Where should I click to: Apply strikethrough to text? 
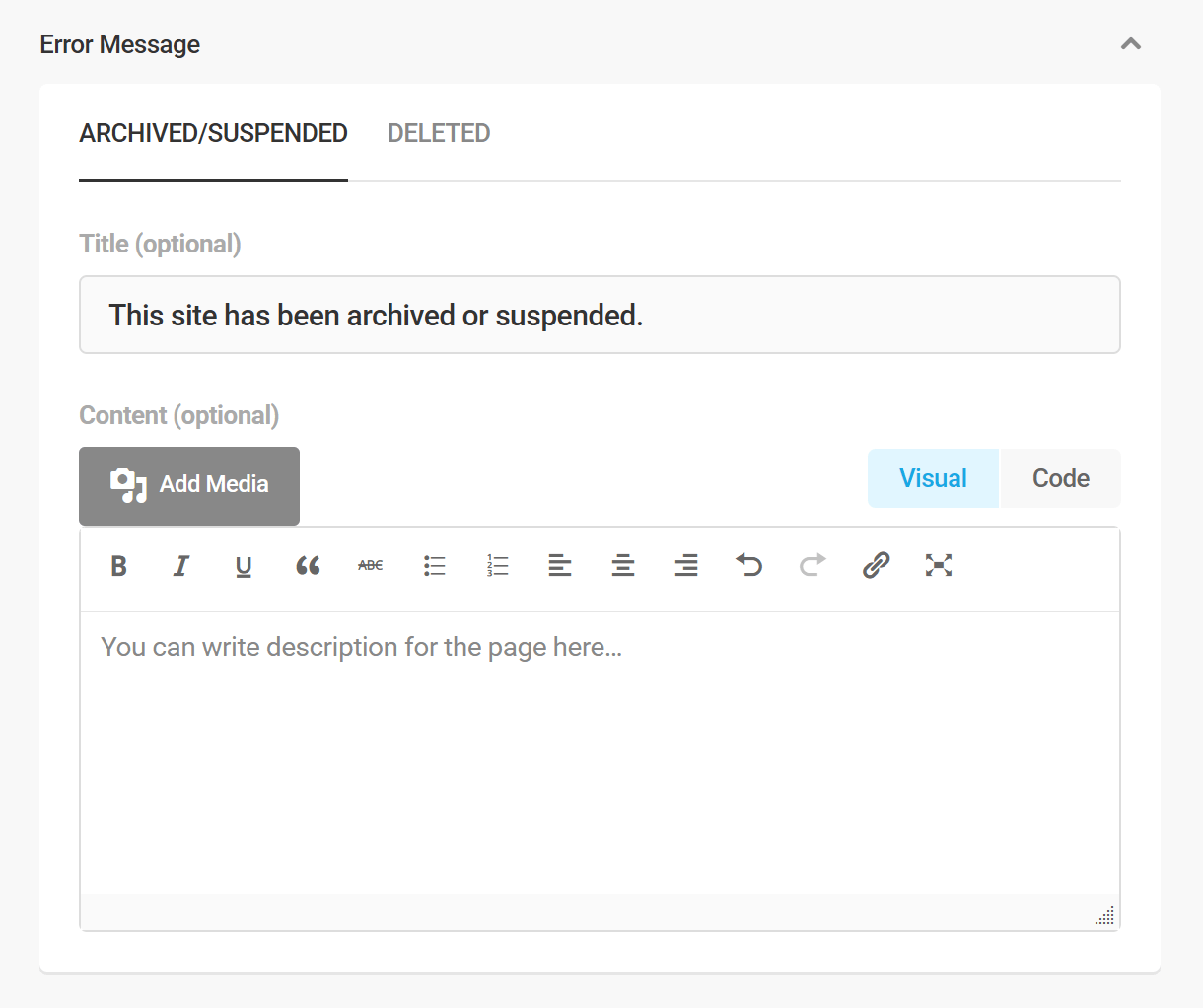click(x=370, y=565)
